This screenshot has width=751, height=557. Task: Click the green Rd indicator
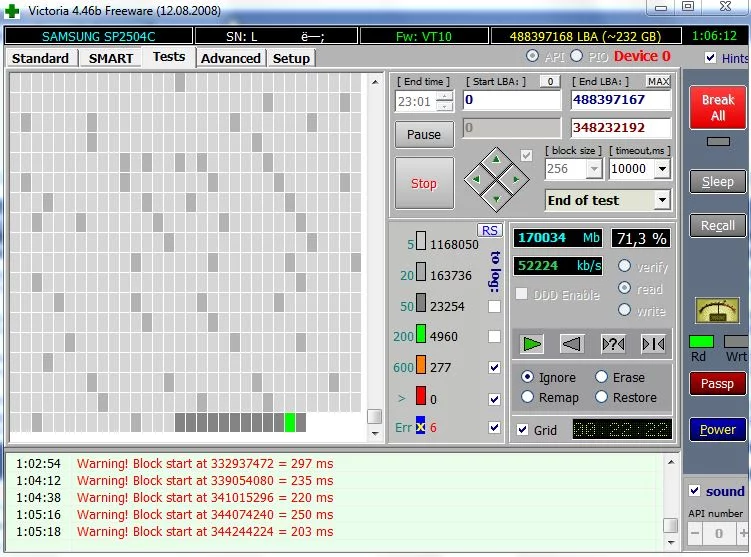click(701, 341)
